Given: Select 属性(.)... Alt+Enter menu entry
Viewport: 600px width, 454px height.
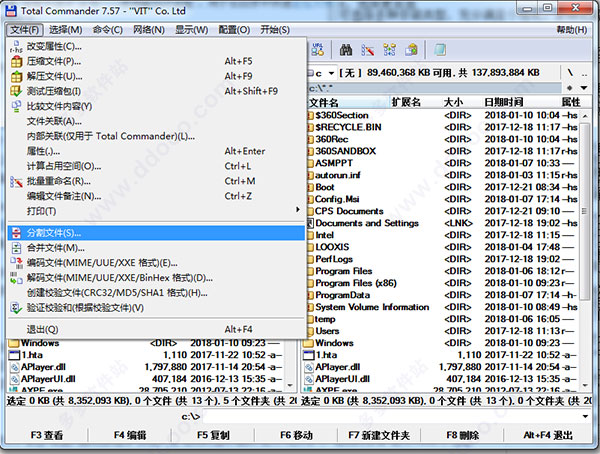Looking at the screenshot, I should point(156,151).
